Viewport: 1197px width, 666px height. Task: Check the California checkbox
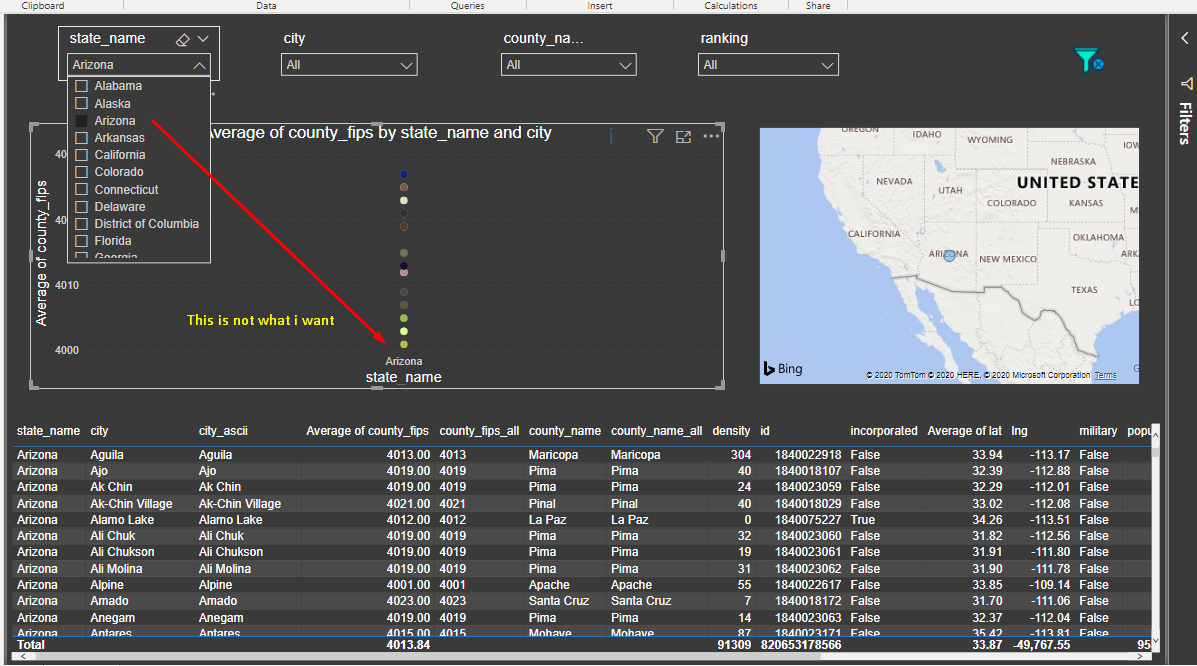pyautogui.click(x=82, y=155)
